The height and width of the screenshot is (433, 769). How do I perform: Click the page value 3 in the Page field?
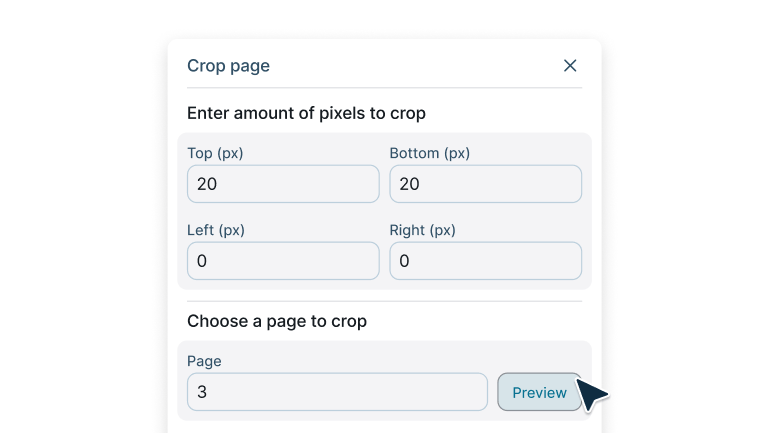pos(202,392)
